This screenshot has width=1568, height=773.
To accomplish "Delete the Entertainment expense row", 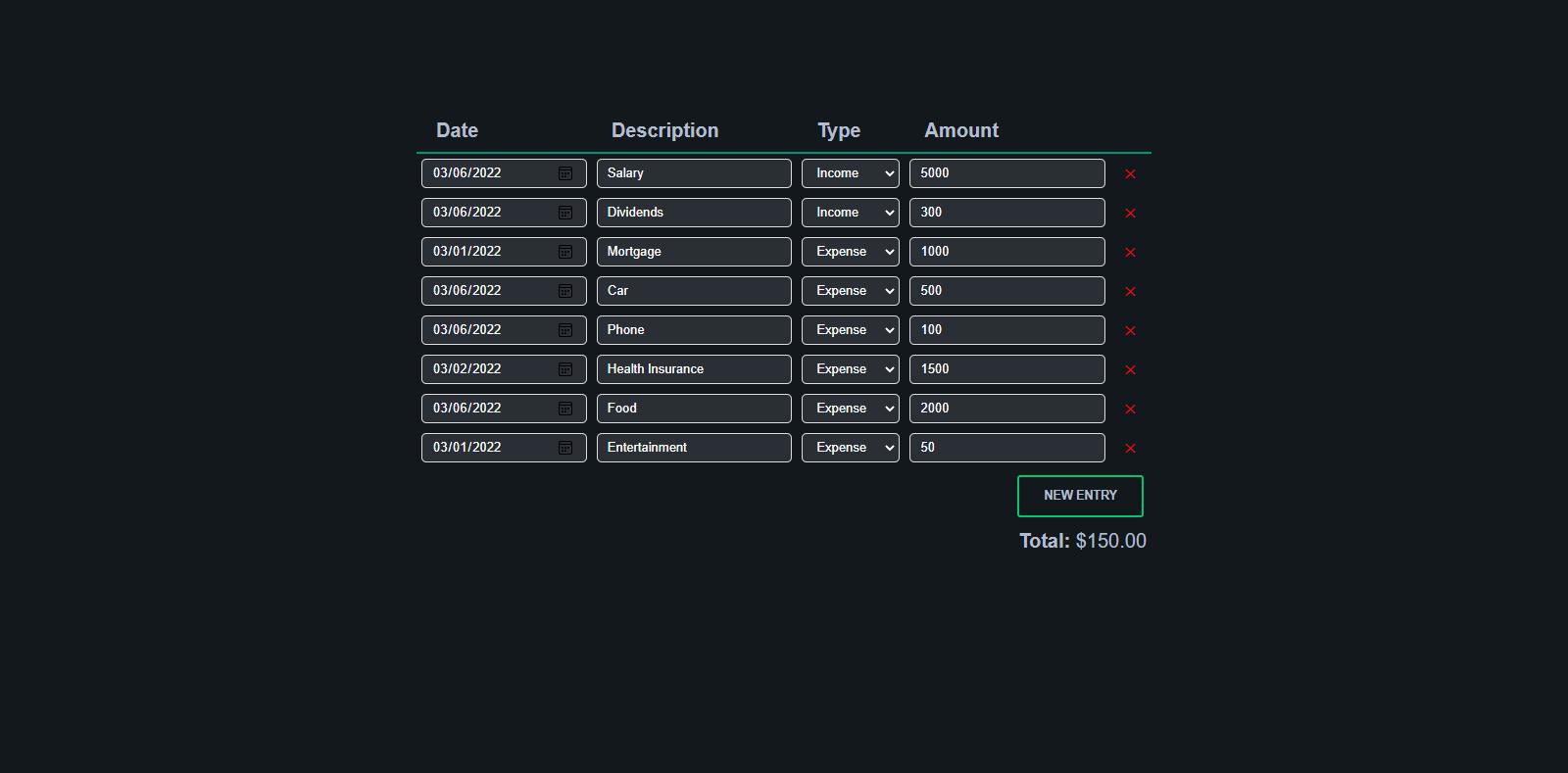I will click(x=1130, y=449).
